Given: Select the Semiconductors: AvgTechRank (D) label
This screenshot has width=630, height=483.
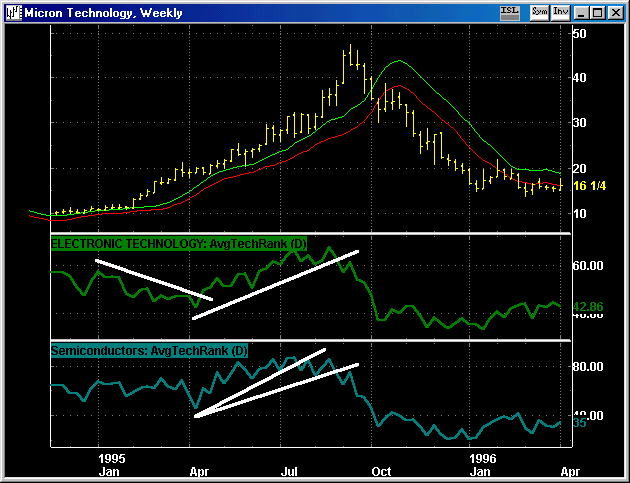Looking at the screenshot, I should pos(149,351).
